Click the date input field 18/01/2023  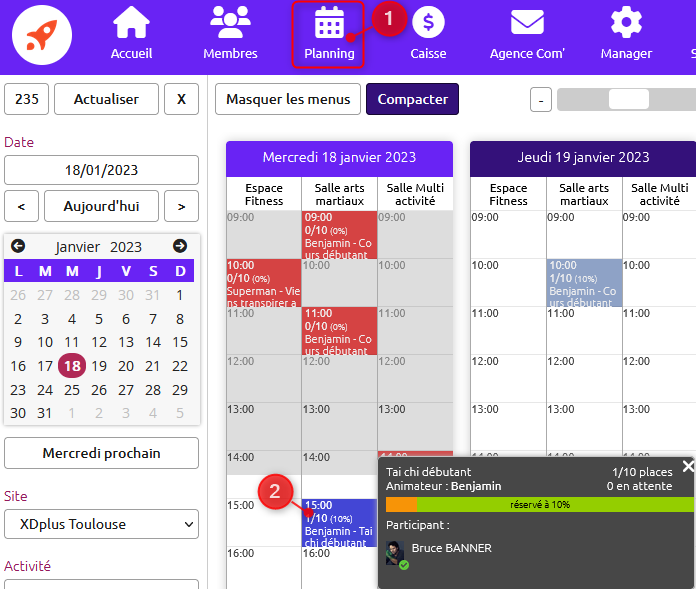point(101,170)
